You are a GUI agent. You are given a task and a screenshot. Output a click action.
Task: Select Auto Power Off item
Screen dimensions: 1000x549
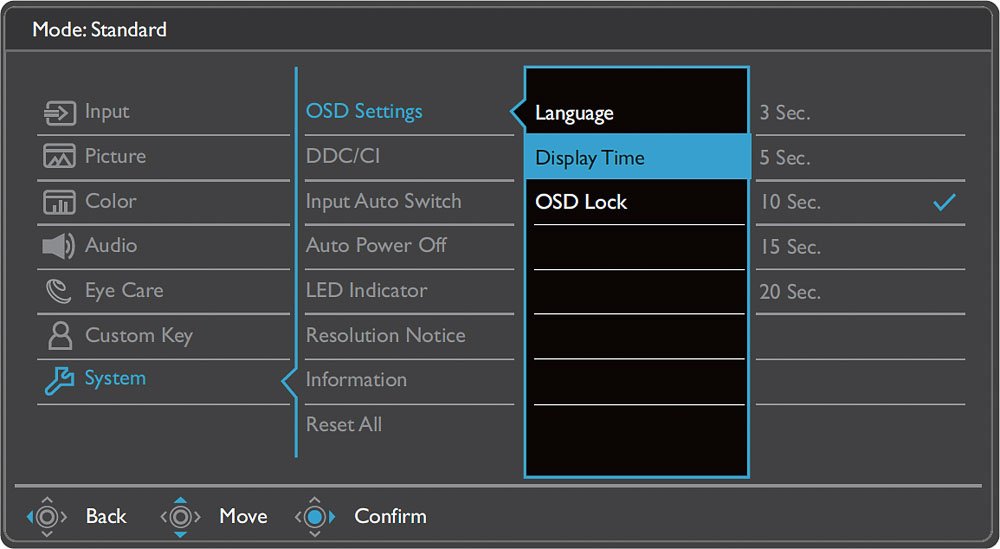pos(376,245)
